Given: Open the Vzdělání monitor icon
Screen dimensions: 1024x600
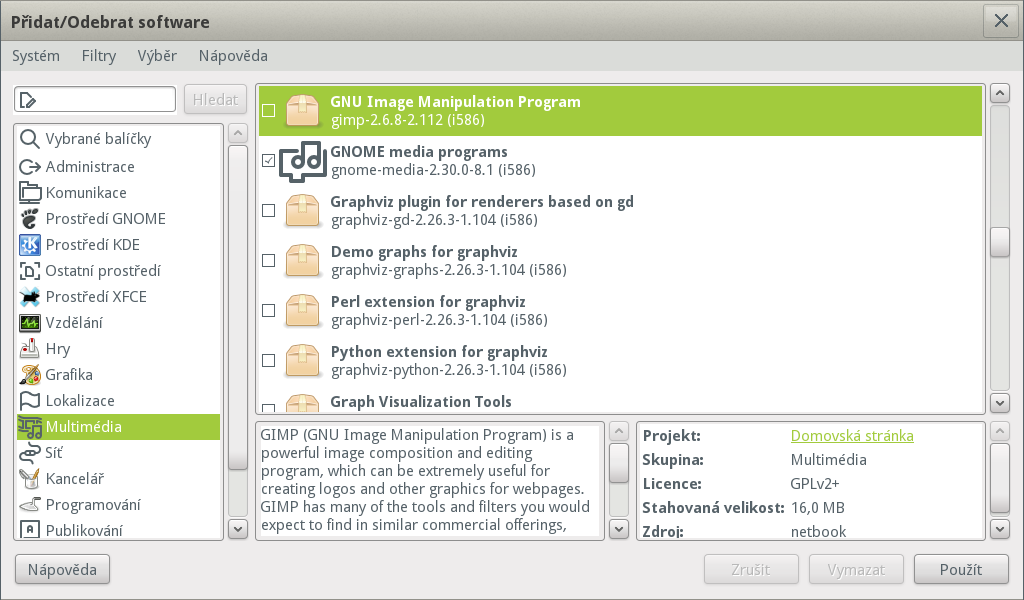Looking at the screenshot, I should coord(29,323).
